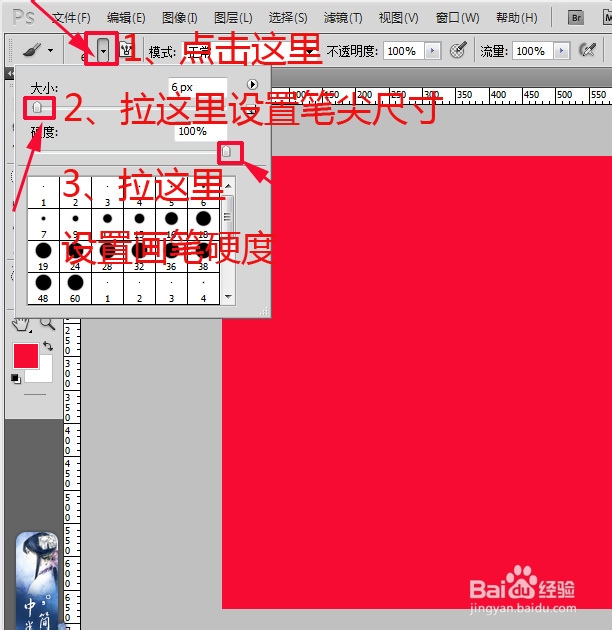Swap foreground and background colors
Image resolution: width=612 pixels, height=630 pixels.
[48, 346]
